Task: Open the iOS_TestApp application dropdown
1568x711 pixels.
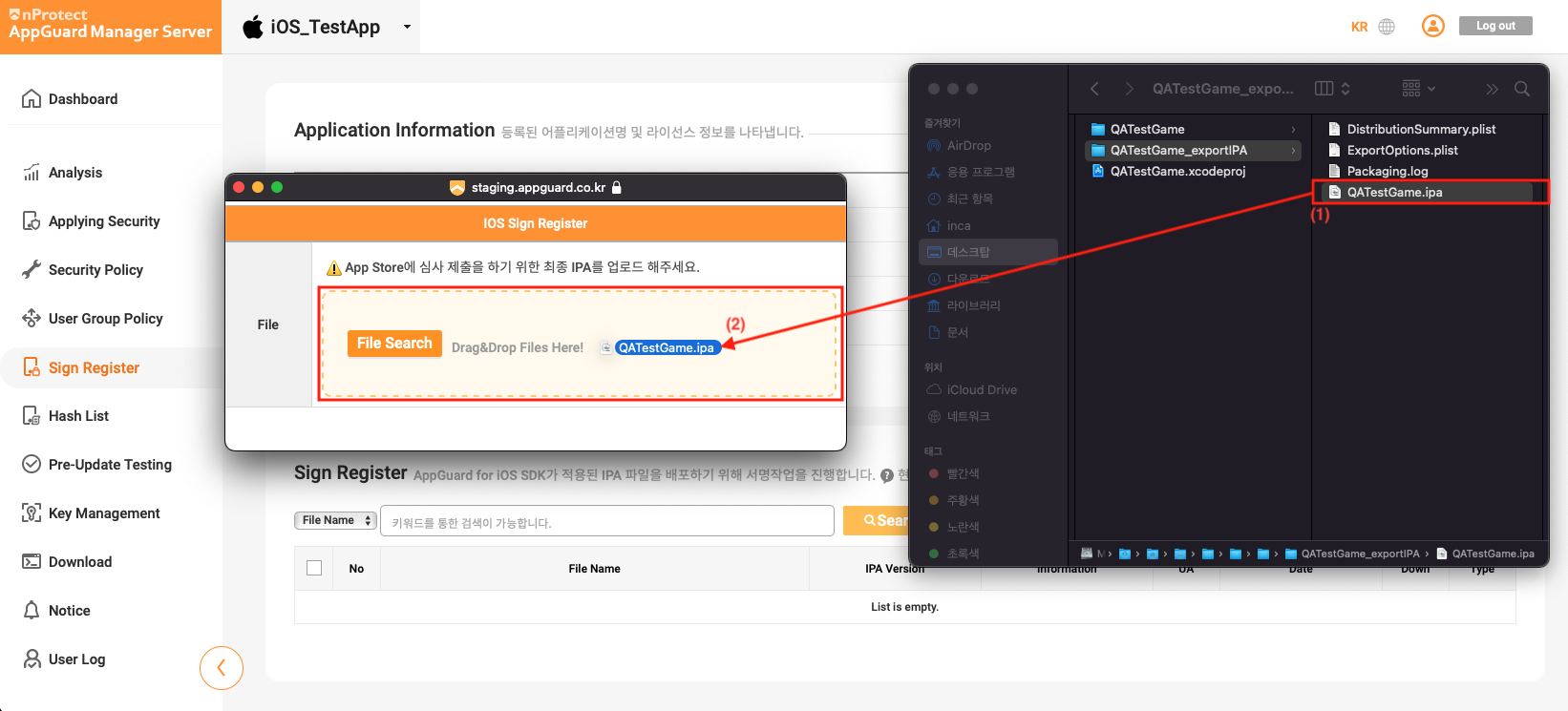Action: pos(407,27)
